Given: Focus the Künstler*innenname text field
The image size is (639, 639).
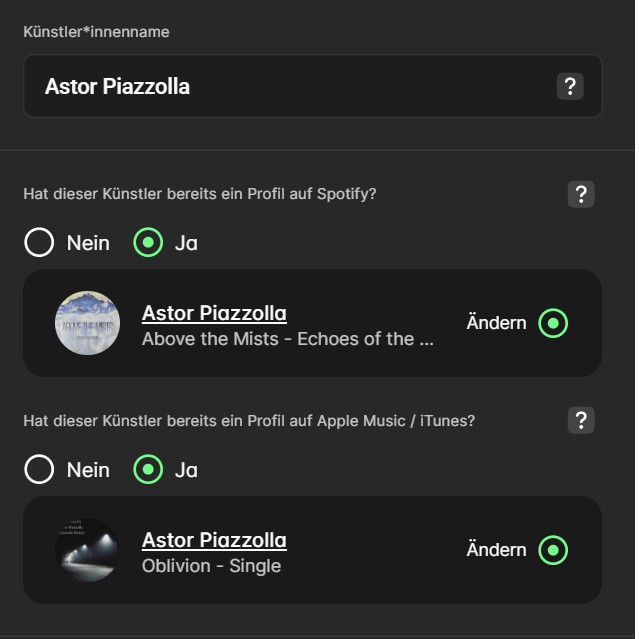Looking at the screenshot, I should [290, 86].
